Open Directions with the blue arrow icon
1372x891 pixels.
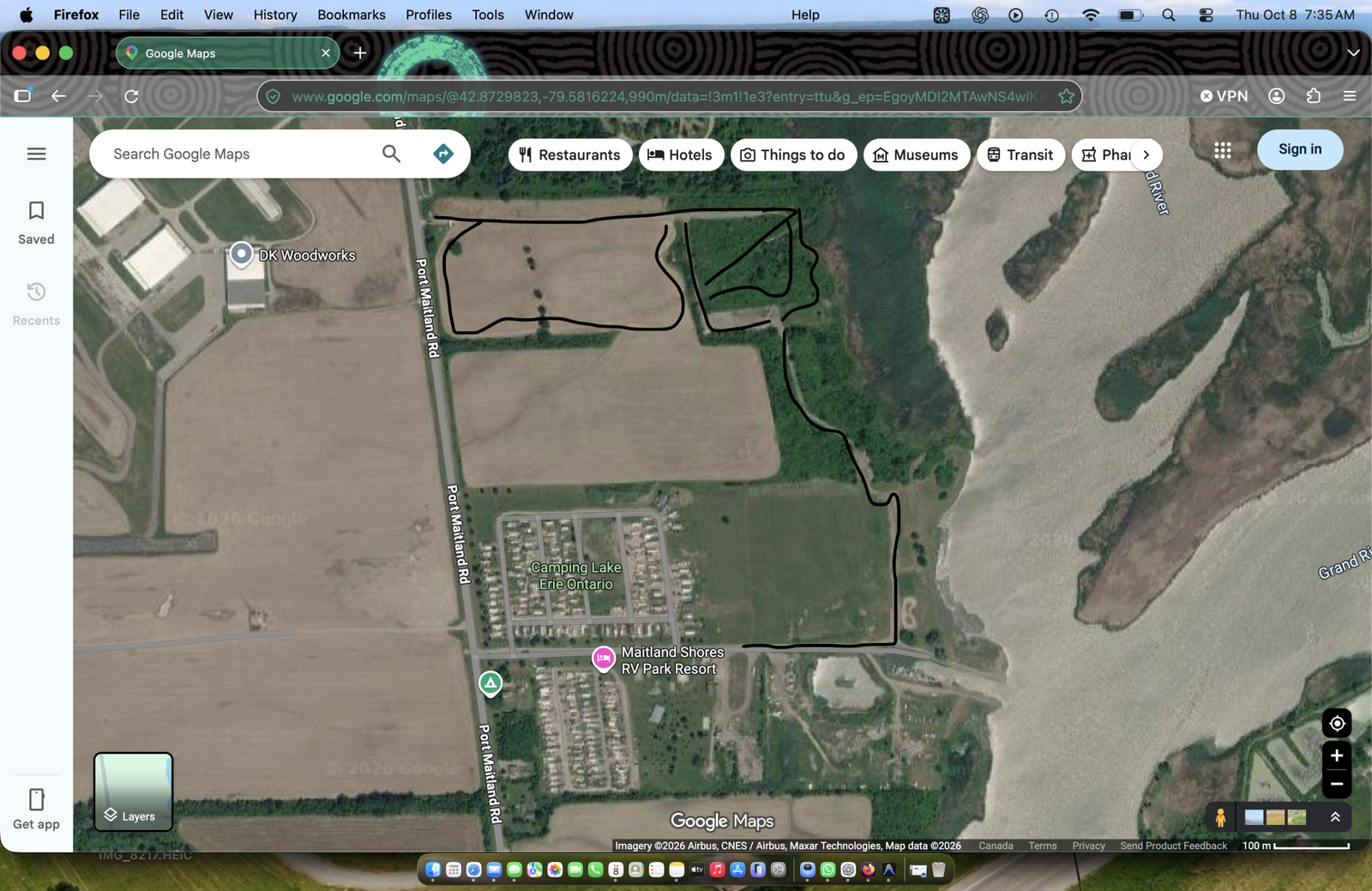442,154
